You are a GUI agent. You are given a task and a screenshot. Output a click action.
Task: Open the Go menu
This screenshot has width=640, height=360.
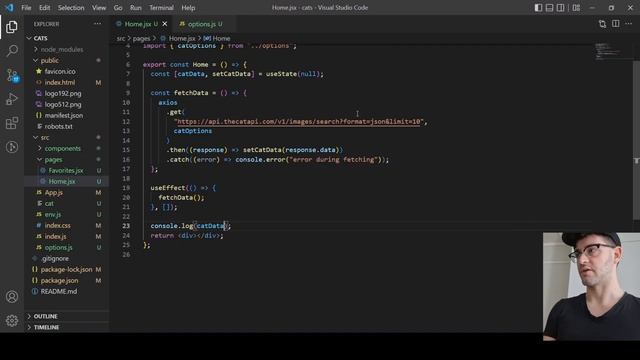point(118,8)
